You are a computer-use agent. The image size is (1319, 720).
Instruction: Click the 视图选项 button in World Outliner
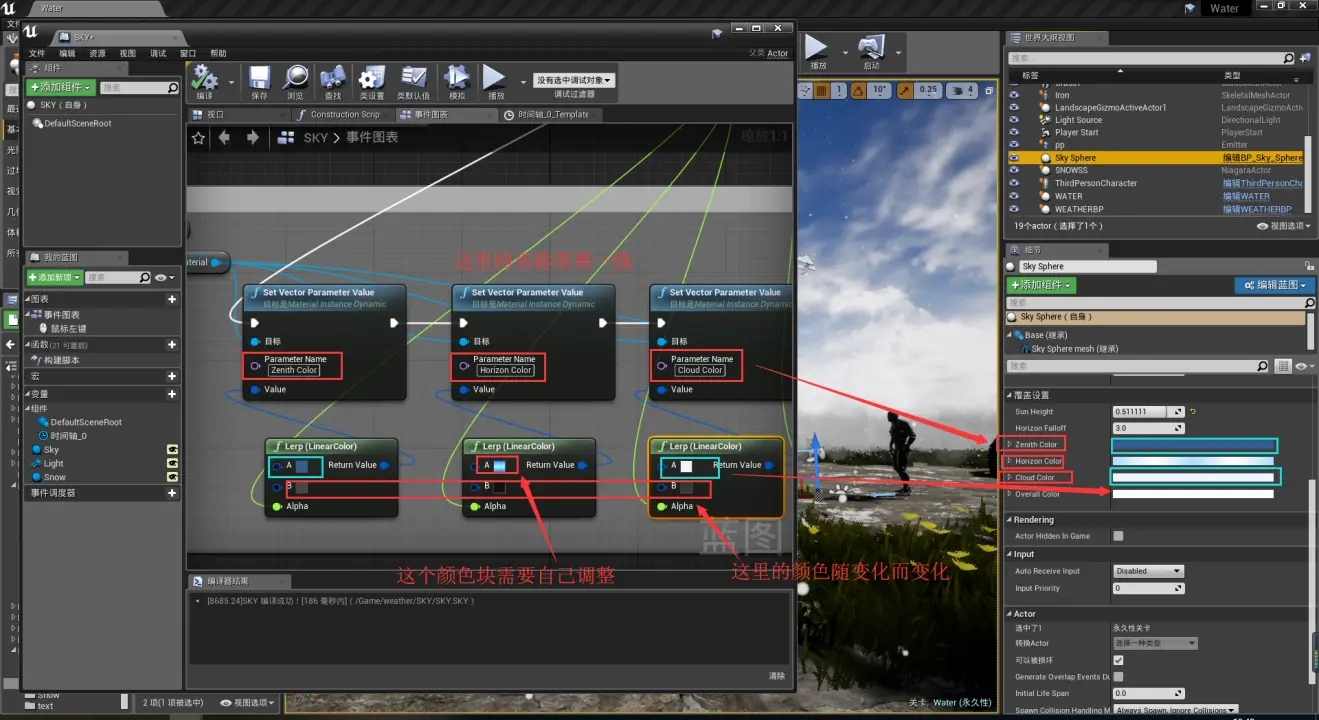[x=1283, y=226]
